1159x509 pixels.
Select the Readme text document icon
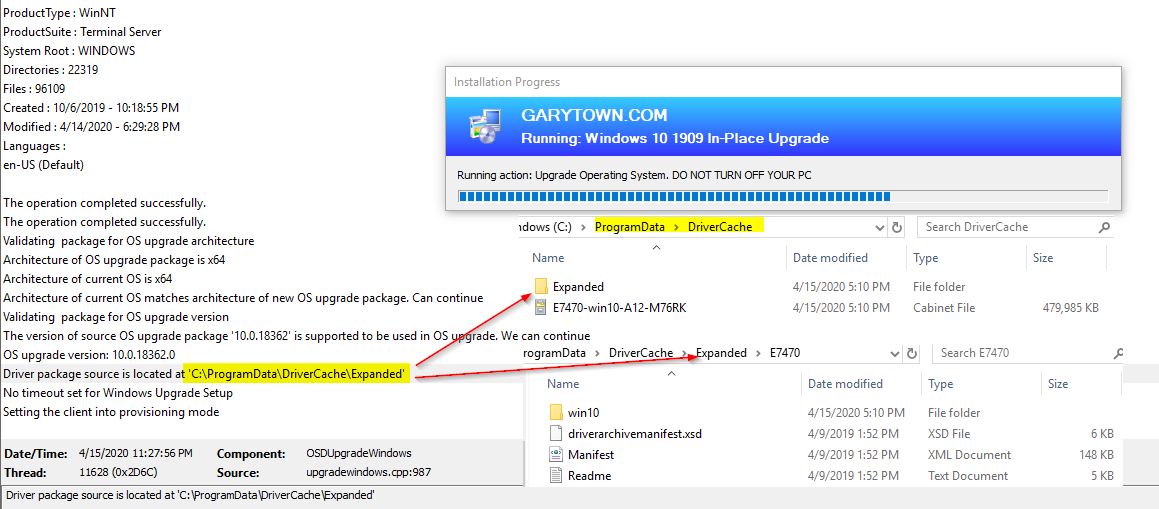557,476
